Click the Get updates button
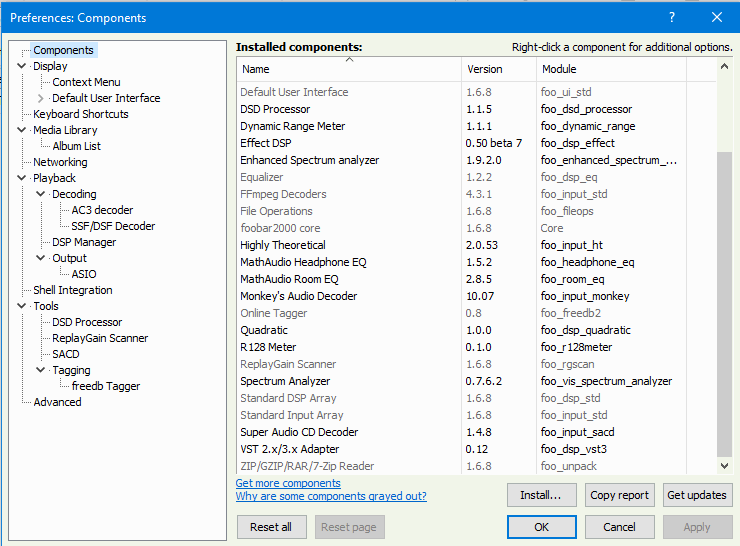 tap(698, 495)
